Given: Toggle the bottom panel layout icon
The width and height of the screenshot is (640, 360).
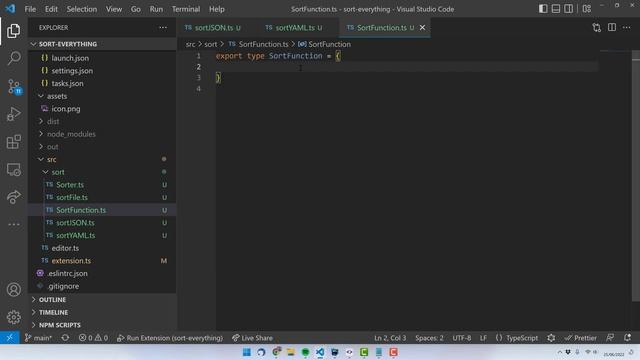Looking at the screenshot, I should (x=556, y=9).
